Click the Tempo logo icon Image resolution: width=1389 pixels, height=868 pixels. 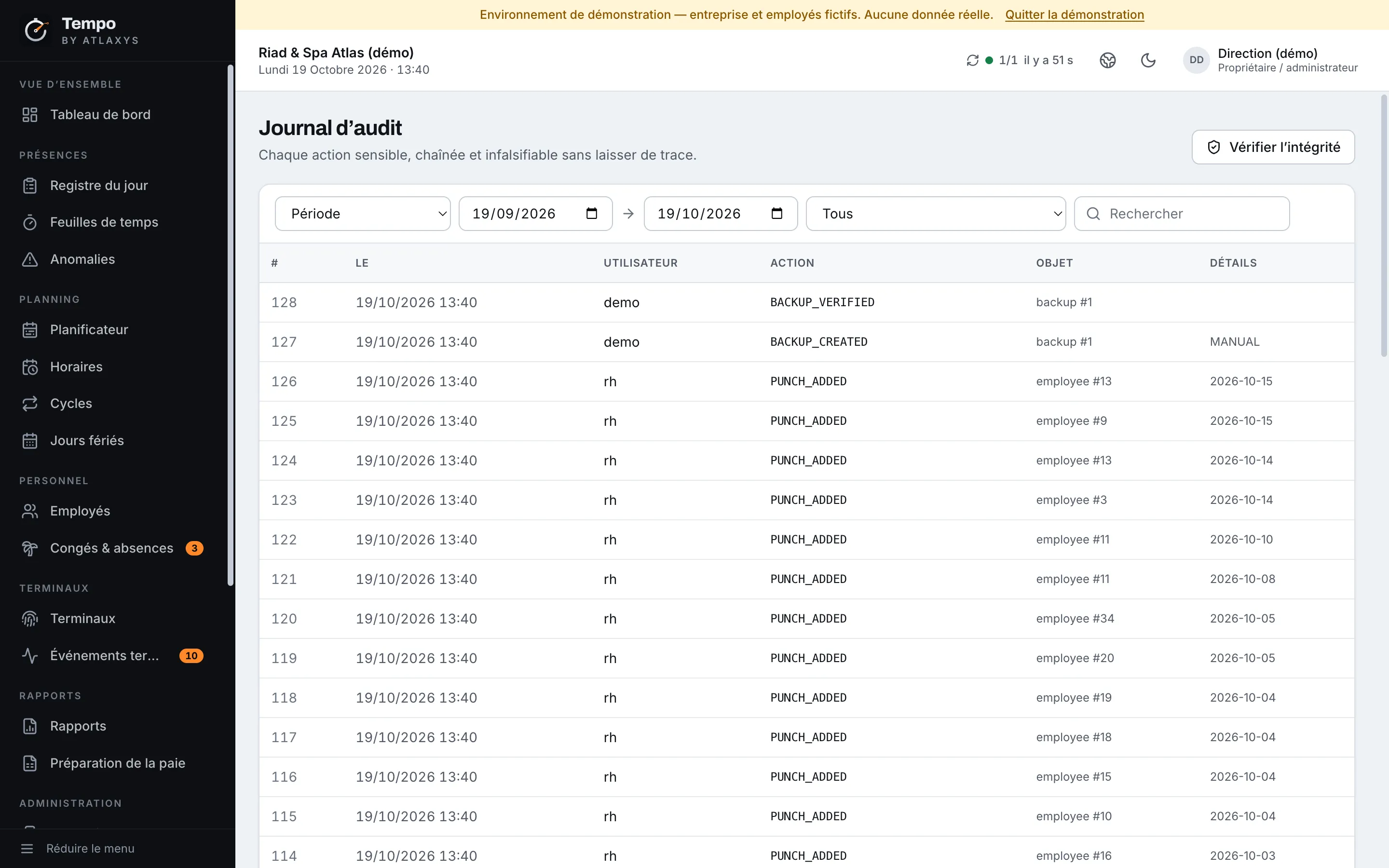click(36, 30)
